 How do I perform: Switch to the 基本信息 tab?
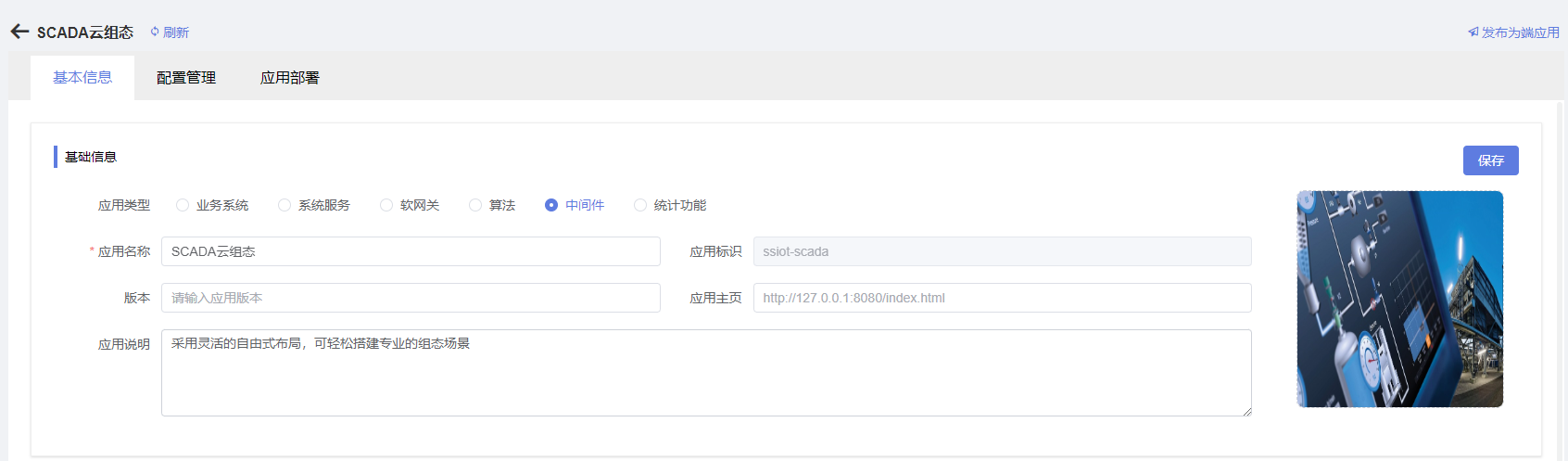[82, 78]
